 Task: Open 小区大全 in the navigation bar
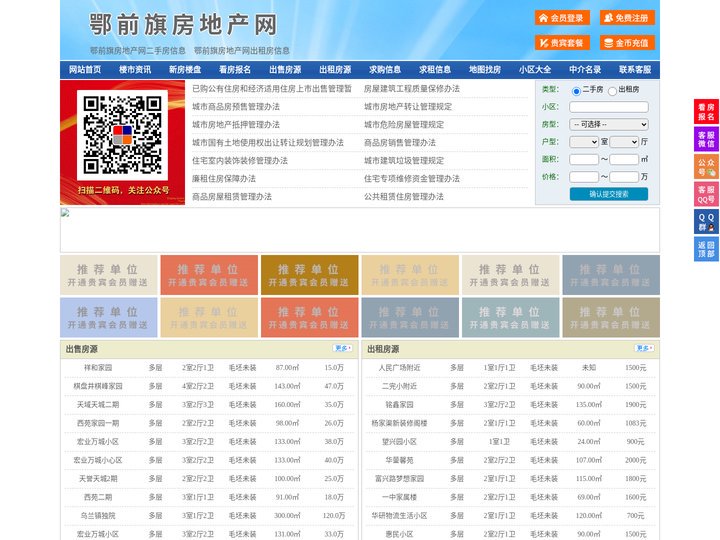pos(535,70)
